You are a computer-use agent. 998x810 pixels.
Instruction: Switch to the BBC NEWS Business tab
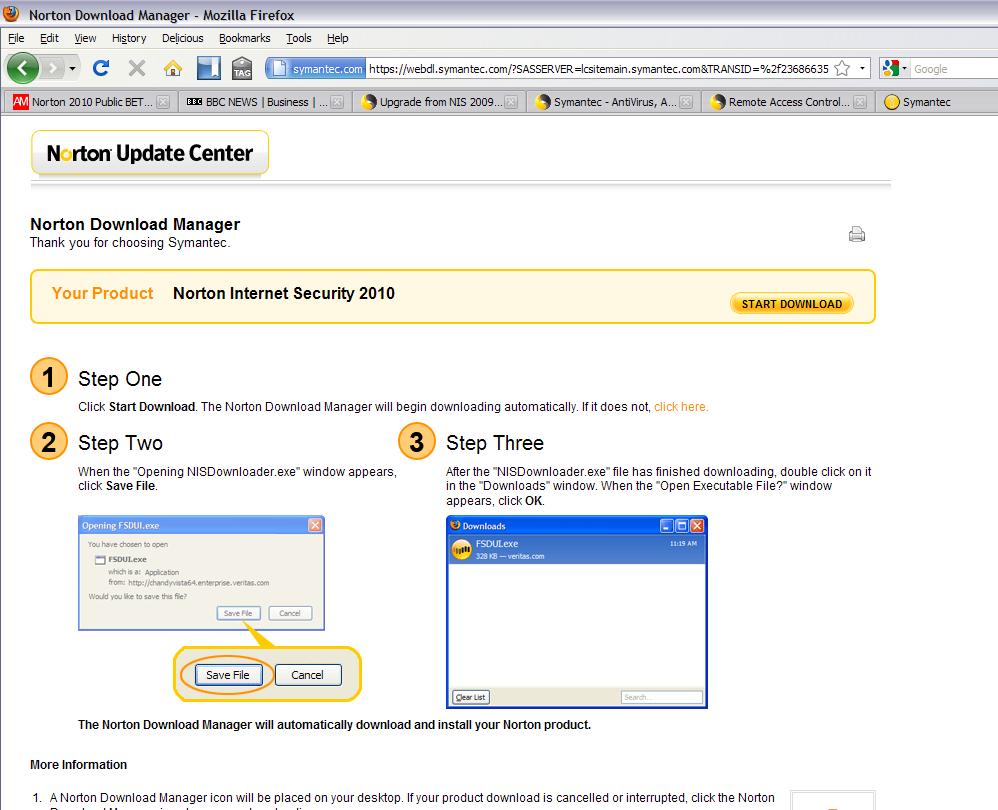(263, 102)
